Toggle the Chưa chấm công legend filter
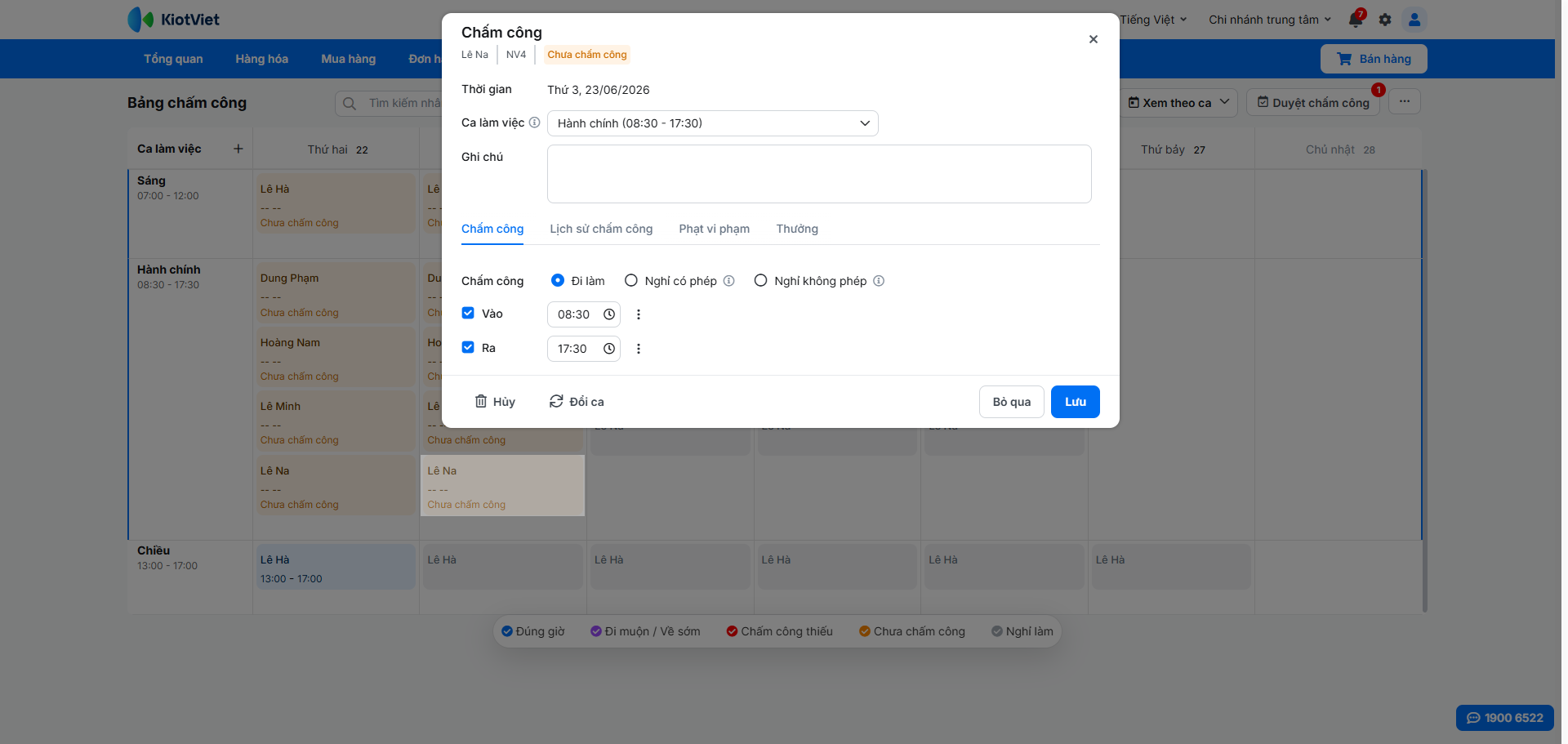 912,631
